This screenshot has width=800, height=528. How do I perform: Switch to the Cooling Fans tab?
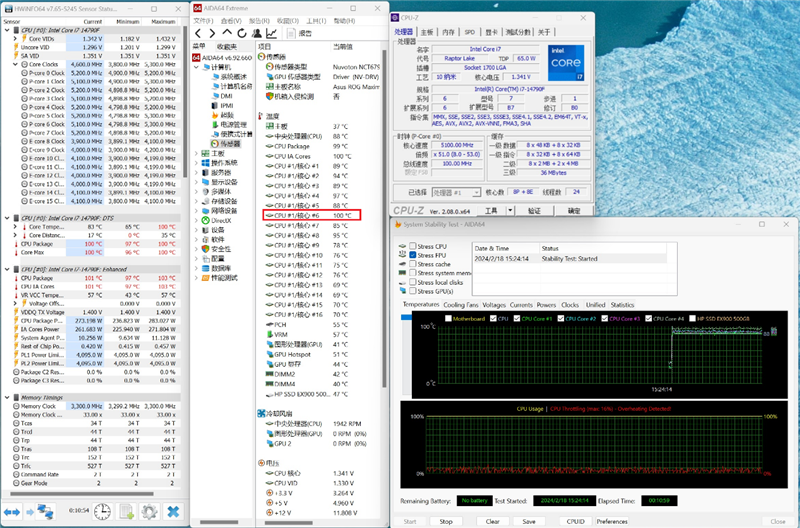[x=461, y=305]
